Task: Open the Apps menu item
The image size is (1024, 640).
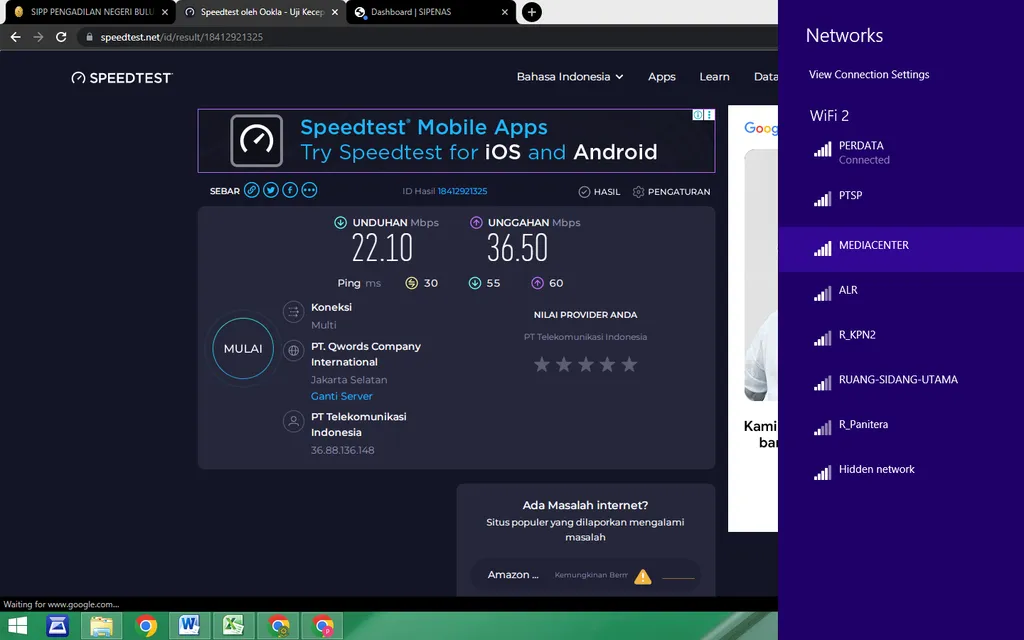Action: pos(661,77)
